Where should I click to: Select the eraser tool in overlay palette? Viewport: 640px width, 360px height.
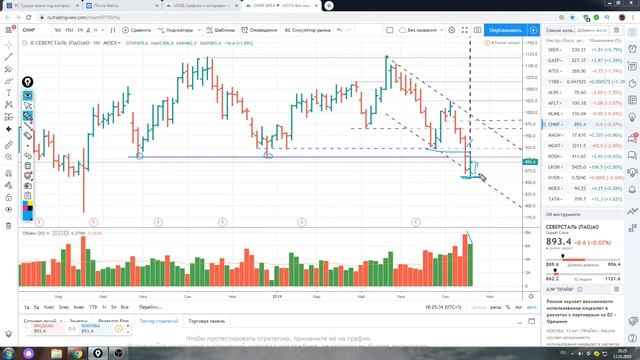pos(28,136)
